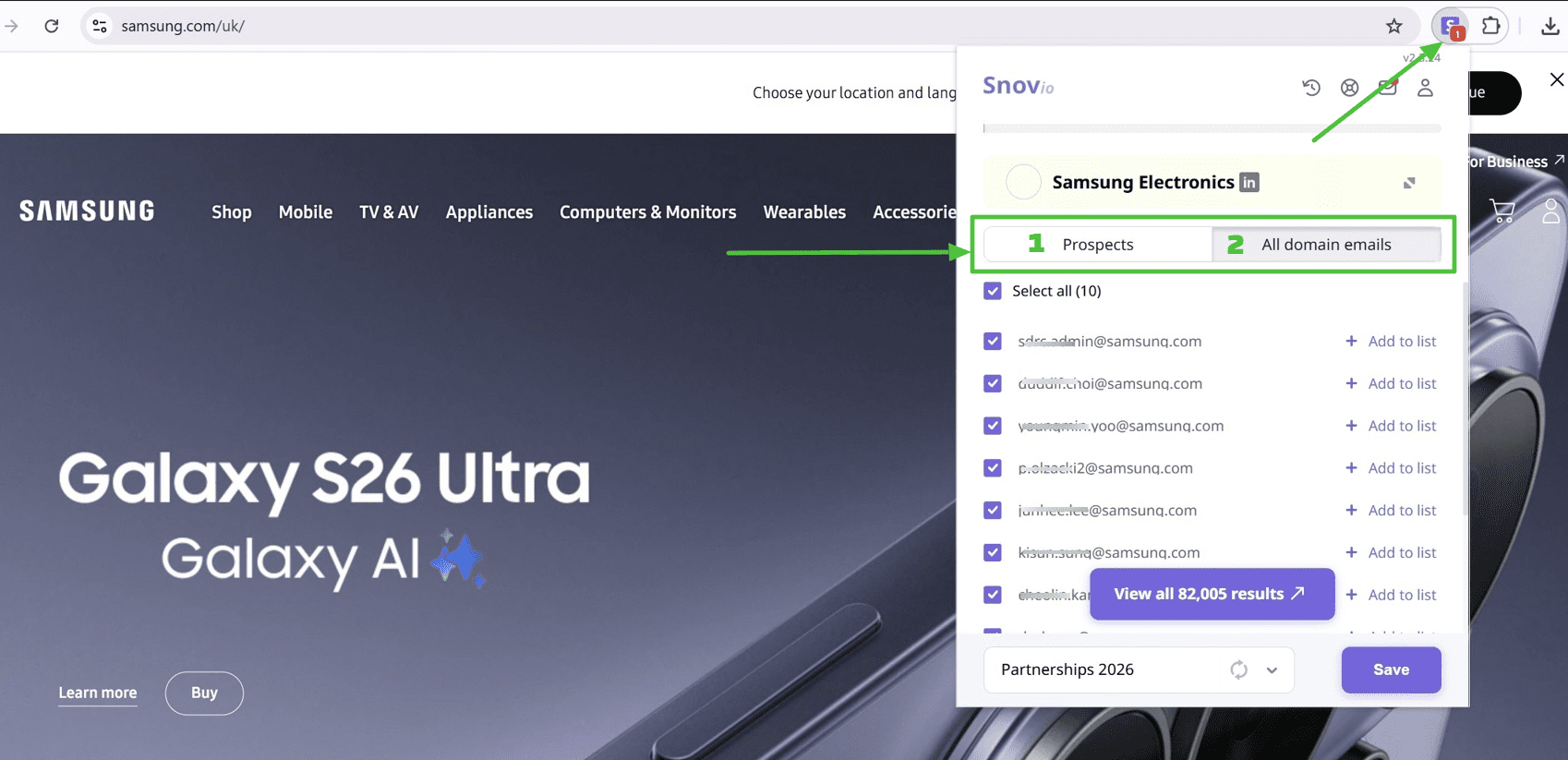Uncheck the first samsung.com email checkbox
This screenshot has width=1568, height=760.
[x=993, y=341]
